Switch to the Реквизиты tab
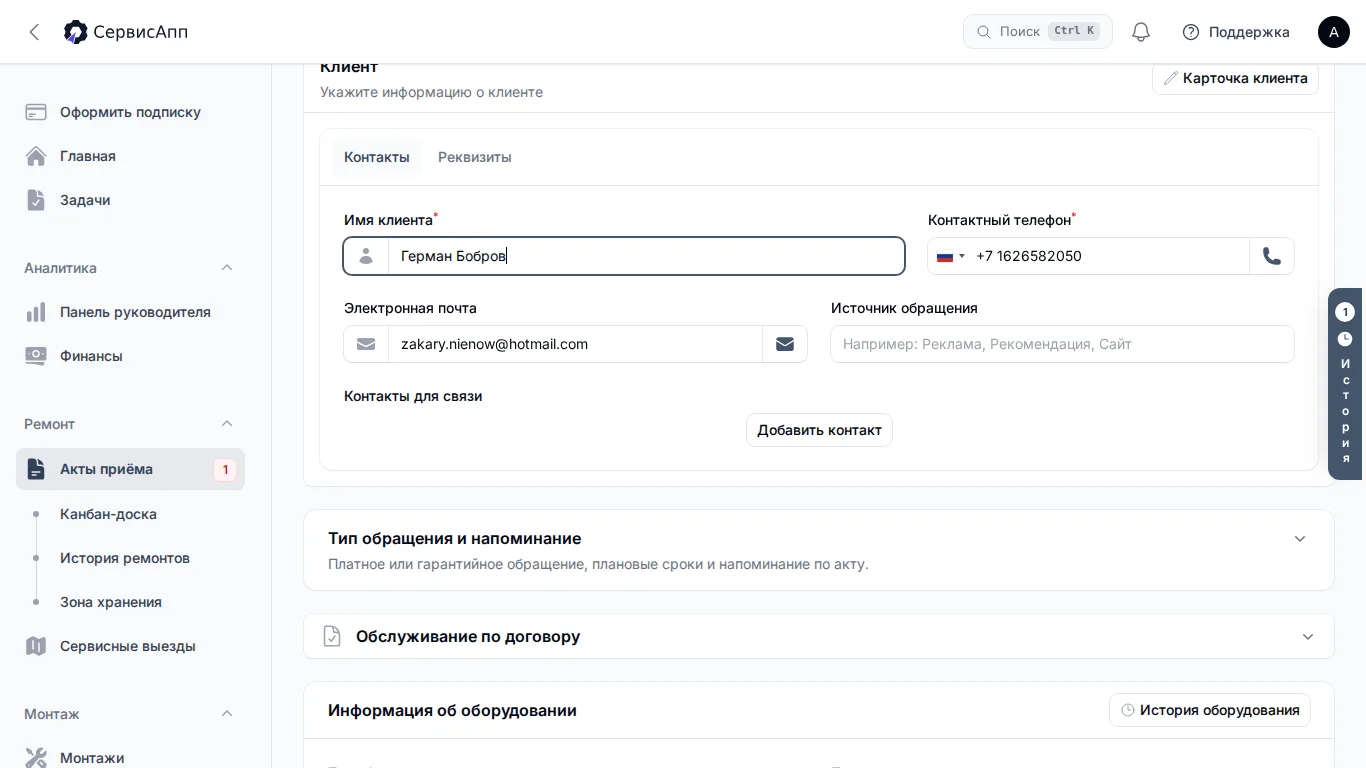 [475, 157]
